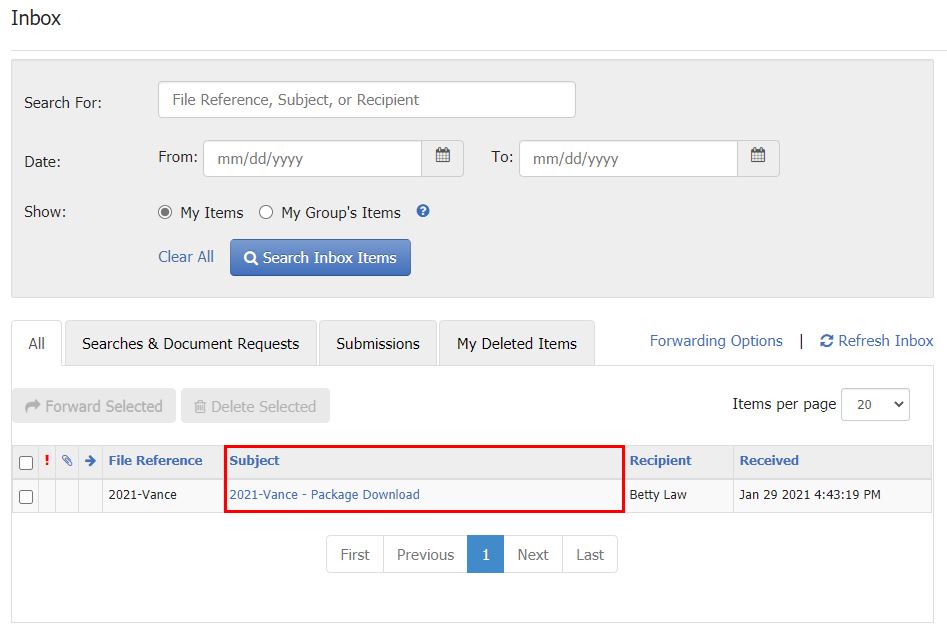This screenshot has width=947, height=632.
Task: Click the Clear All link
Action: (186, 257)
